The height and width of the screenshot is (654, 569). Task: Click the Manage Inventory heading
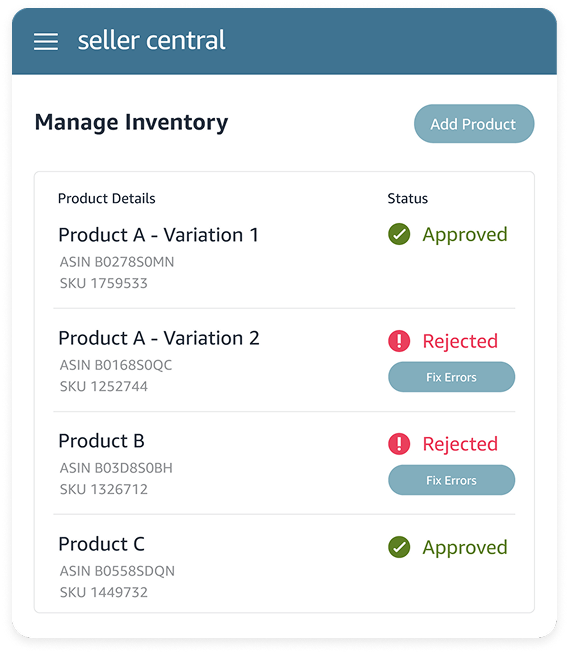[131, 123]
